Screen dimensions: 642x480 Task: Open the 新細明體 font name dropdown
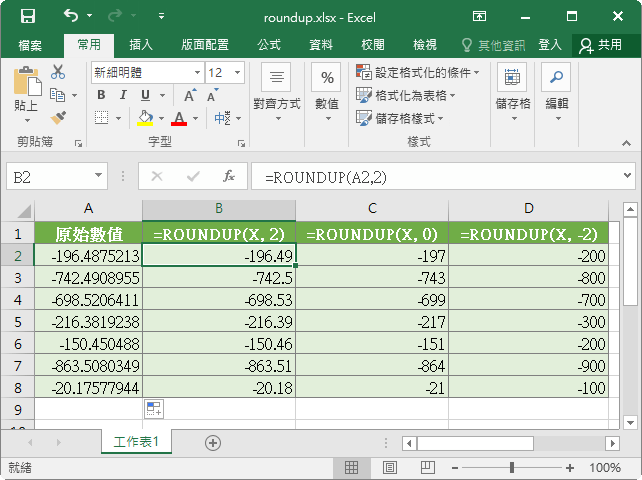[x=197, y=72]
